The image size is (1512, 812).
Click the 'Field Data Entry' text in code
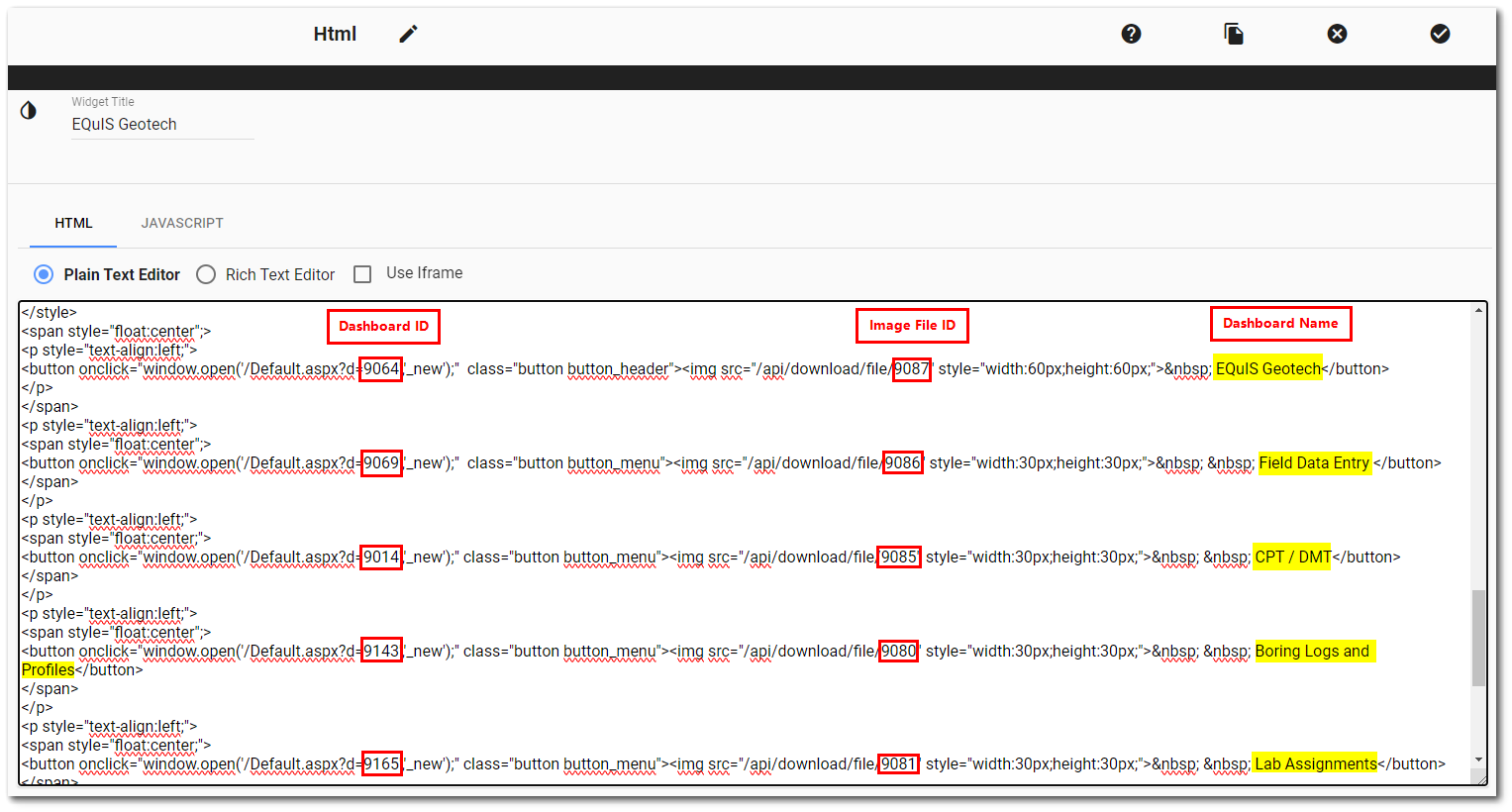[1314, 462]
